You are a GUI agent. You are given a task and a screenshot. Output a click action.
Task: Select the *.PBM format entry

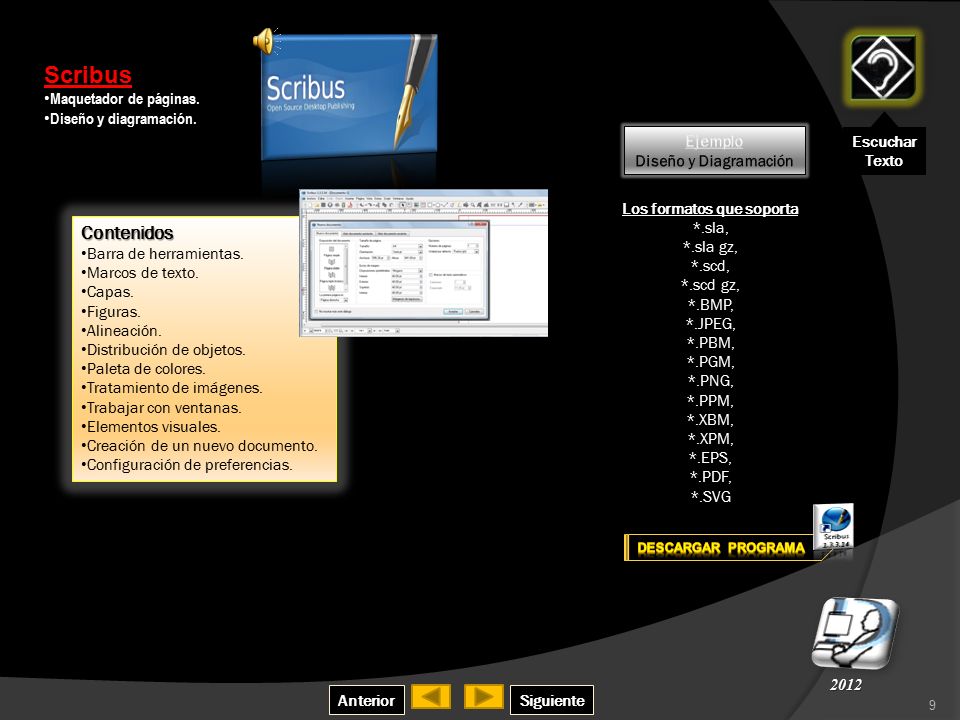pos(710,342)
